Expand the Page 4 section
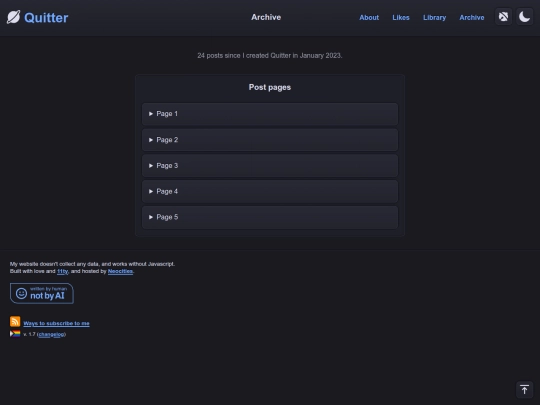 (x=270, y=191)
